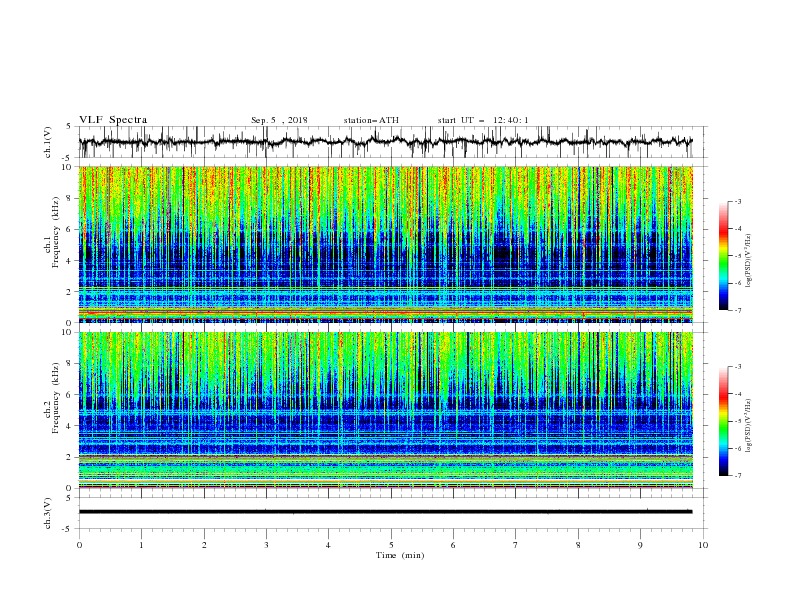Click the "-3" label on ch.1 colorbar
Viewport: 792px width, 612px height.
point(737,201)
